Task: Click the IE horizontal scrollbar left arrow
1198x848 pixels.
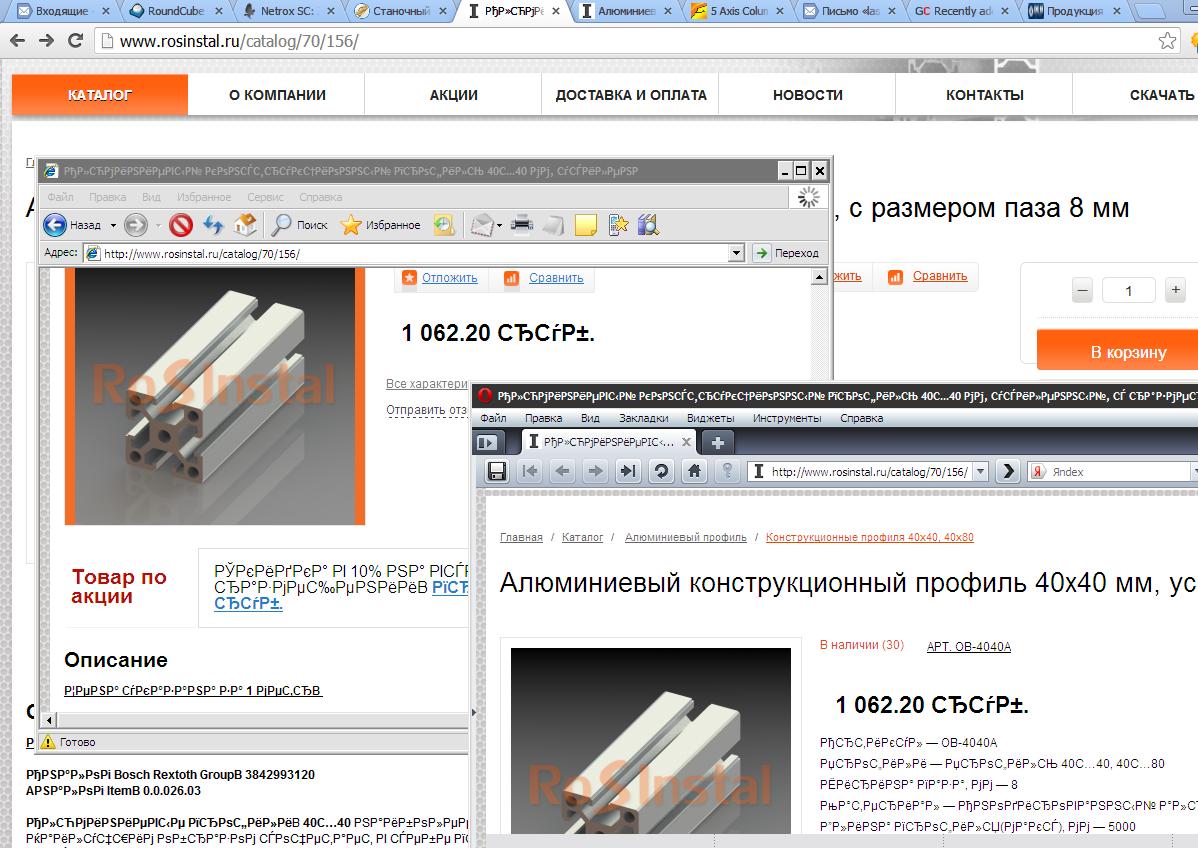Action: 49,720
